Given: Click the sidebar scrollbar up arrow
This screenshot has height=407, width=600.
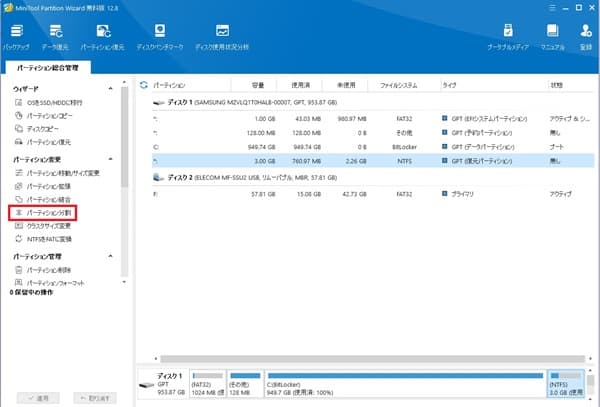Looking at the screenshot, I should click(x=124, y=82).
